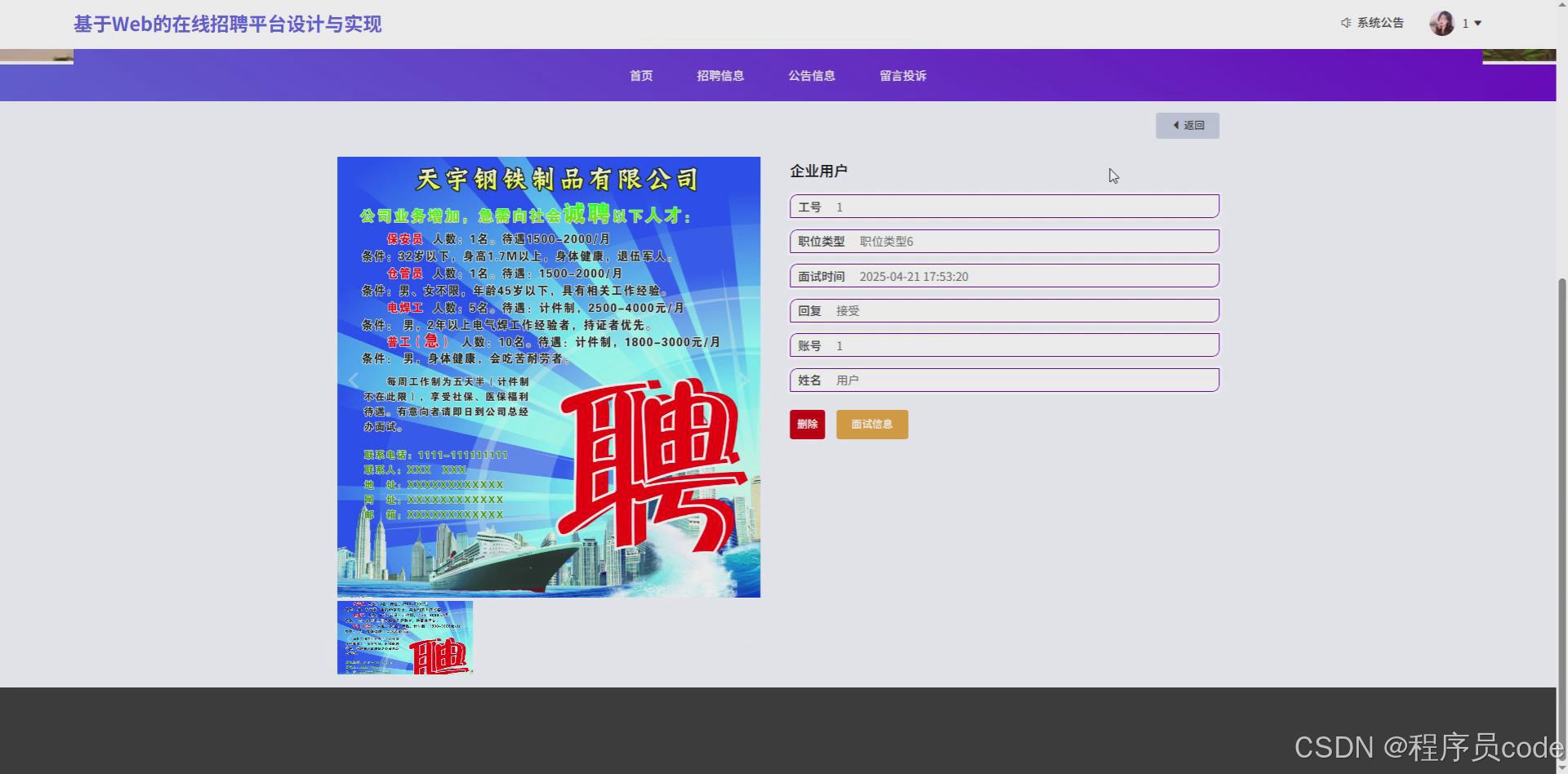Select the small recruitment poster thumbnail
The width and height of the screenshot is (1568, 774).
(405, 638)
